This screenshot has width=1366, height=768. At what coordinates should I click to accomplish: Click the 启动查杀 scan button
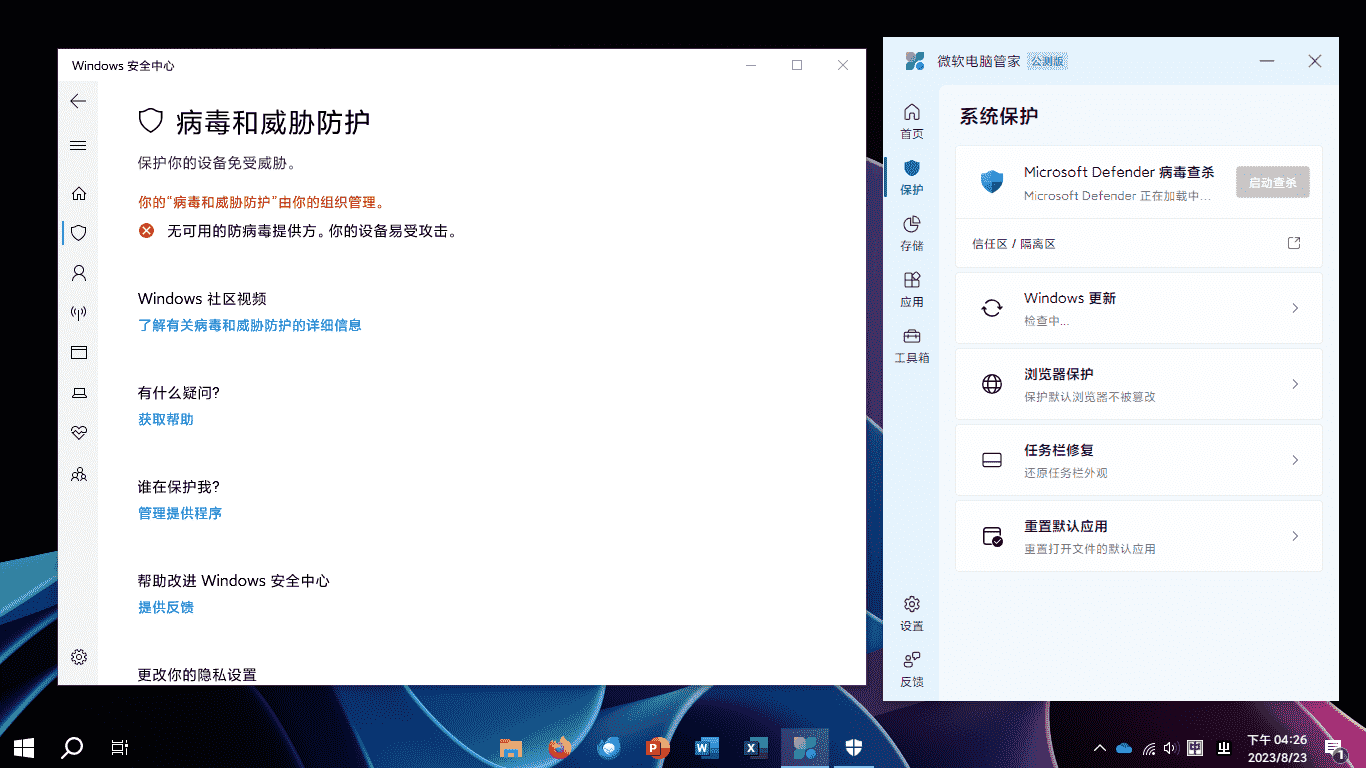click(1272, 182)
